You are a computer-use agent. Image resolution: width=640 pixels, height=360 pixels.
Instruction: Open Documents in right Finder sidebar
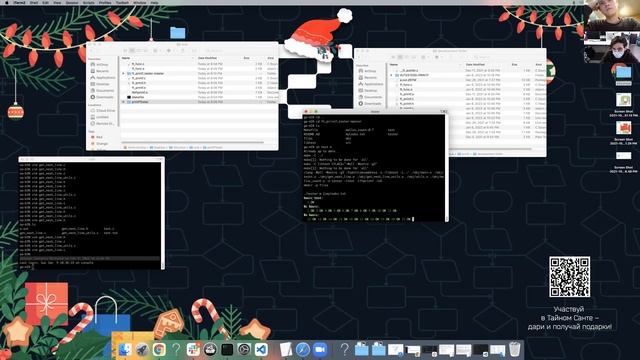(x=370, y=97)
